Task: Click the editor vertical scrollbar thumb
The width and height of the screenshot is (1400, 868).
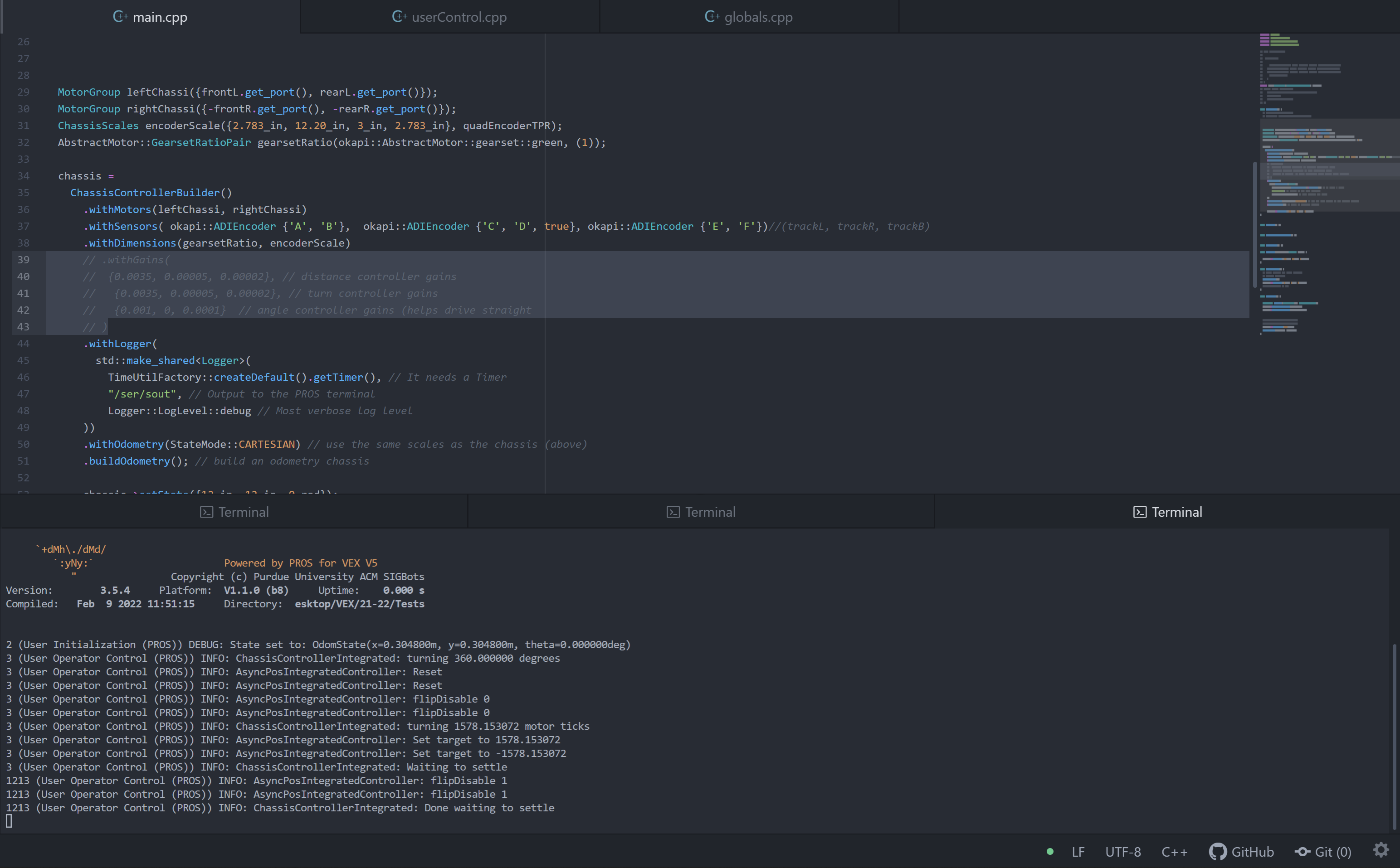Action: 1255,225
